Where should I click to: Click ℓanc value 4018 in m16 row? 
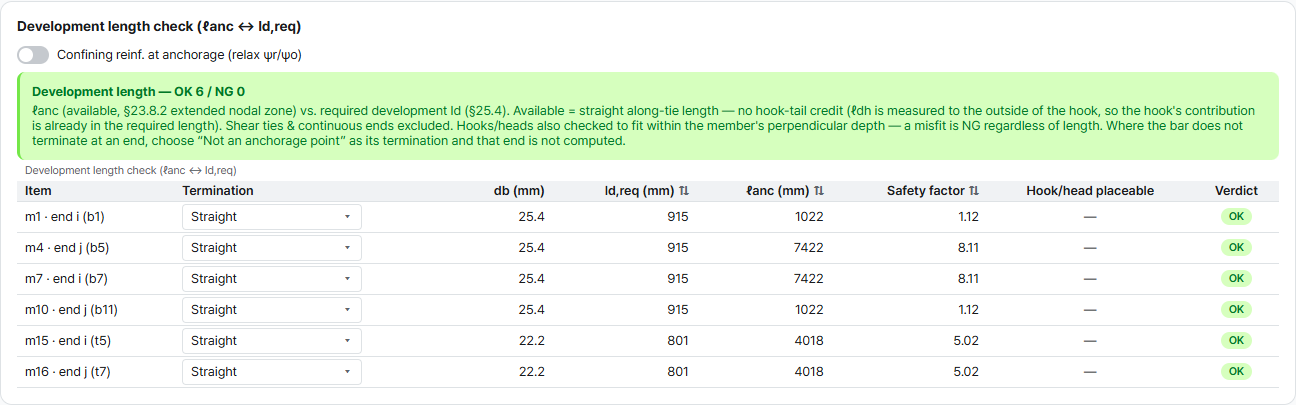tap(807, 372)
